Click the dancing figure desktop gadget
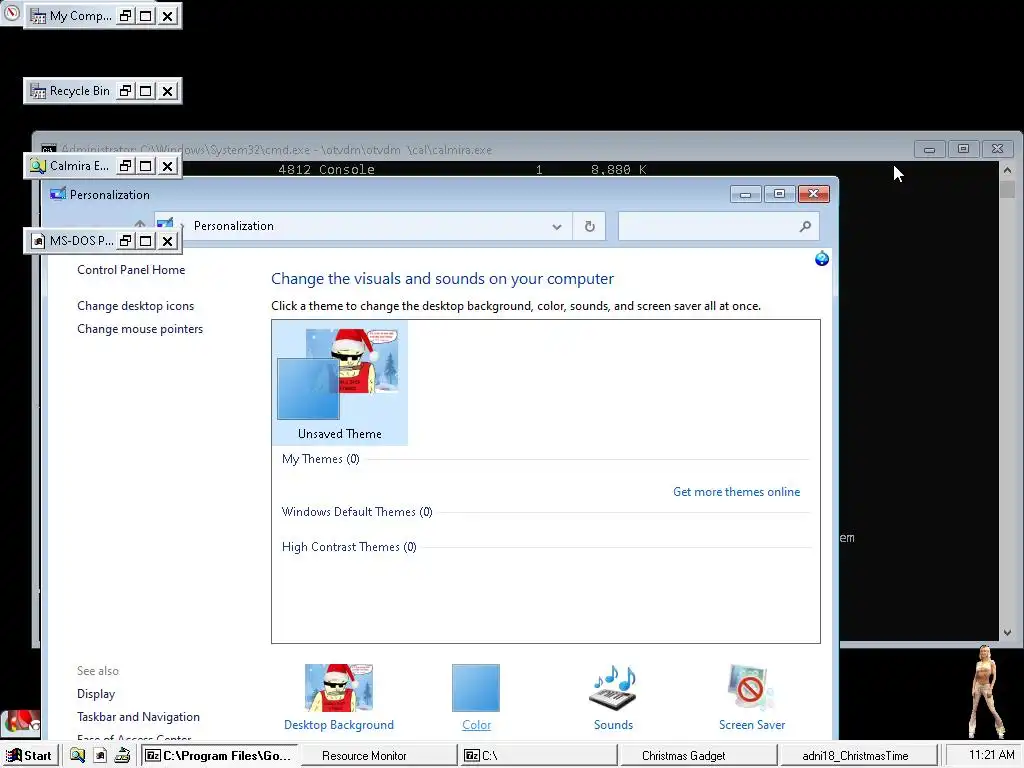Image resolution: width=1024 pixels, height=768 pixels. coord(986,691)
